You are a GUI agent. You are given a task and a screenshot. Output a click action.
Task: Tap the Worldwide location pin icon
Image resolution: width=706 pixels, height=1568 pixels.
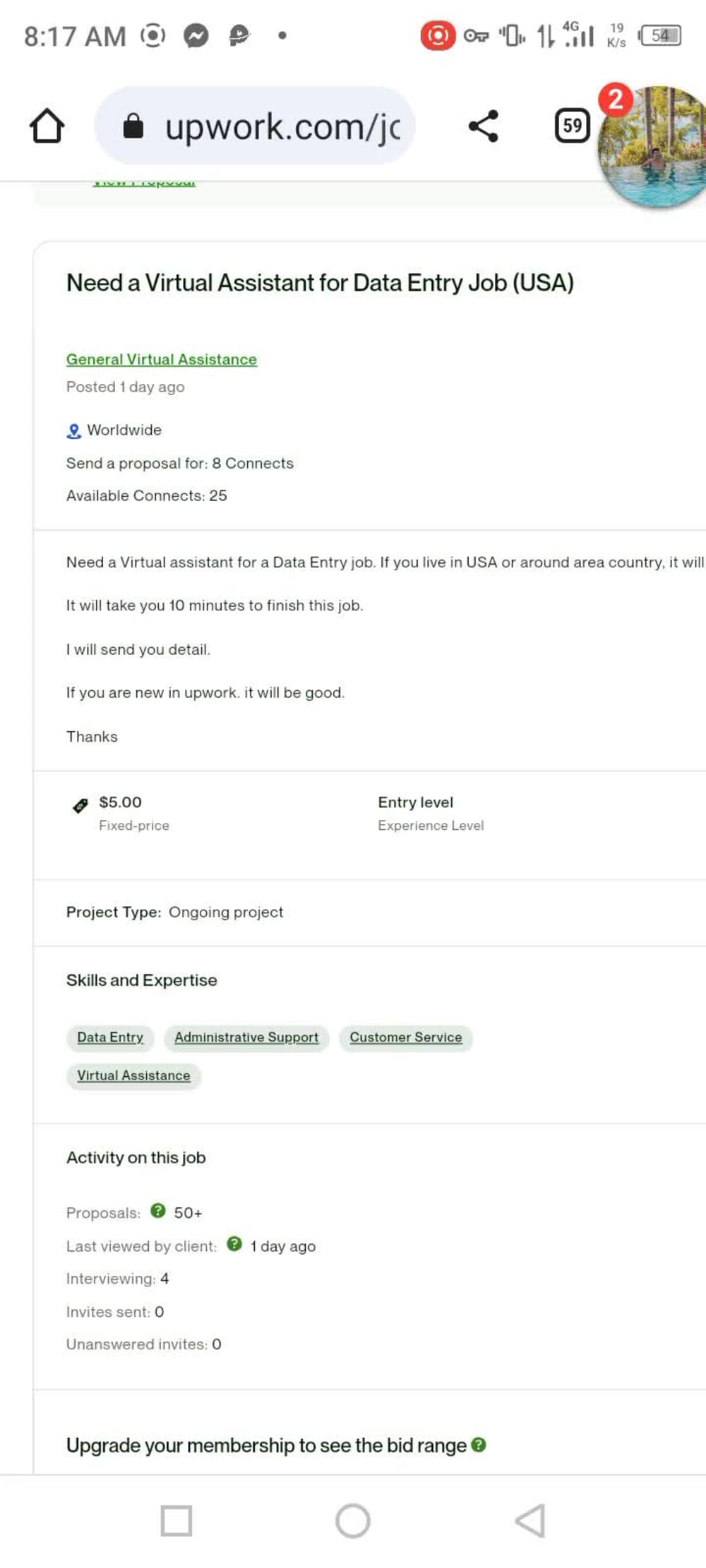tap(74, 429)
